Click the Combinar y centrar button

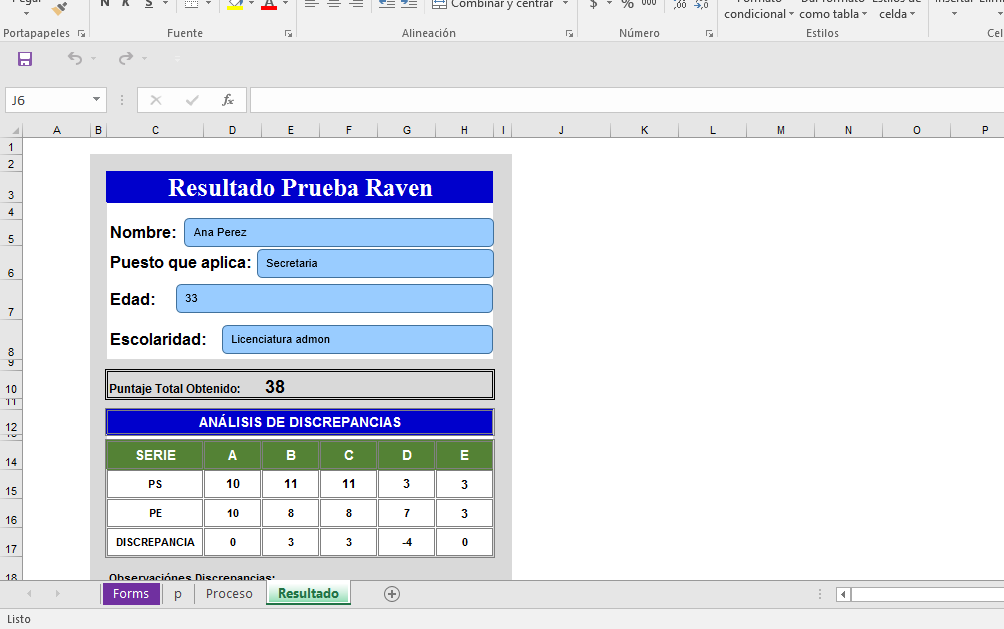pos(493,4)
